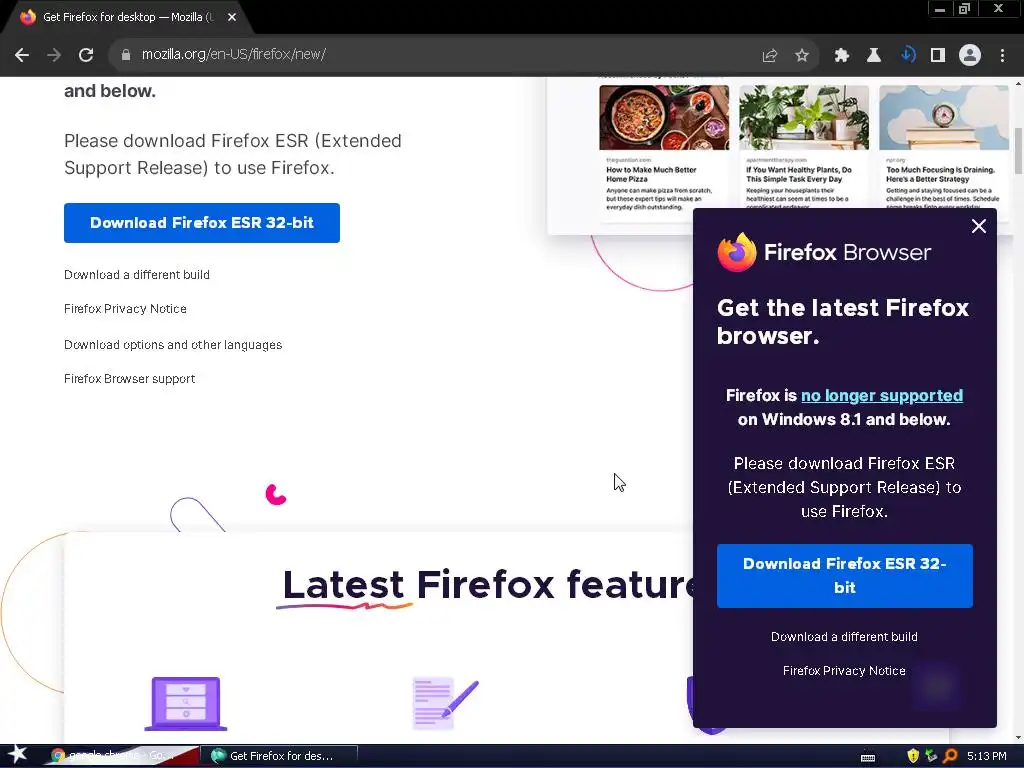The width and height of the screenshot is (1024, 768).
Task: Select Get Firefox taskbar window button
Action: pyautogui.click(x=279, y=756)
